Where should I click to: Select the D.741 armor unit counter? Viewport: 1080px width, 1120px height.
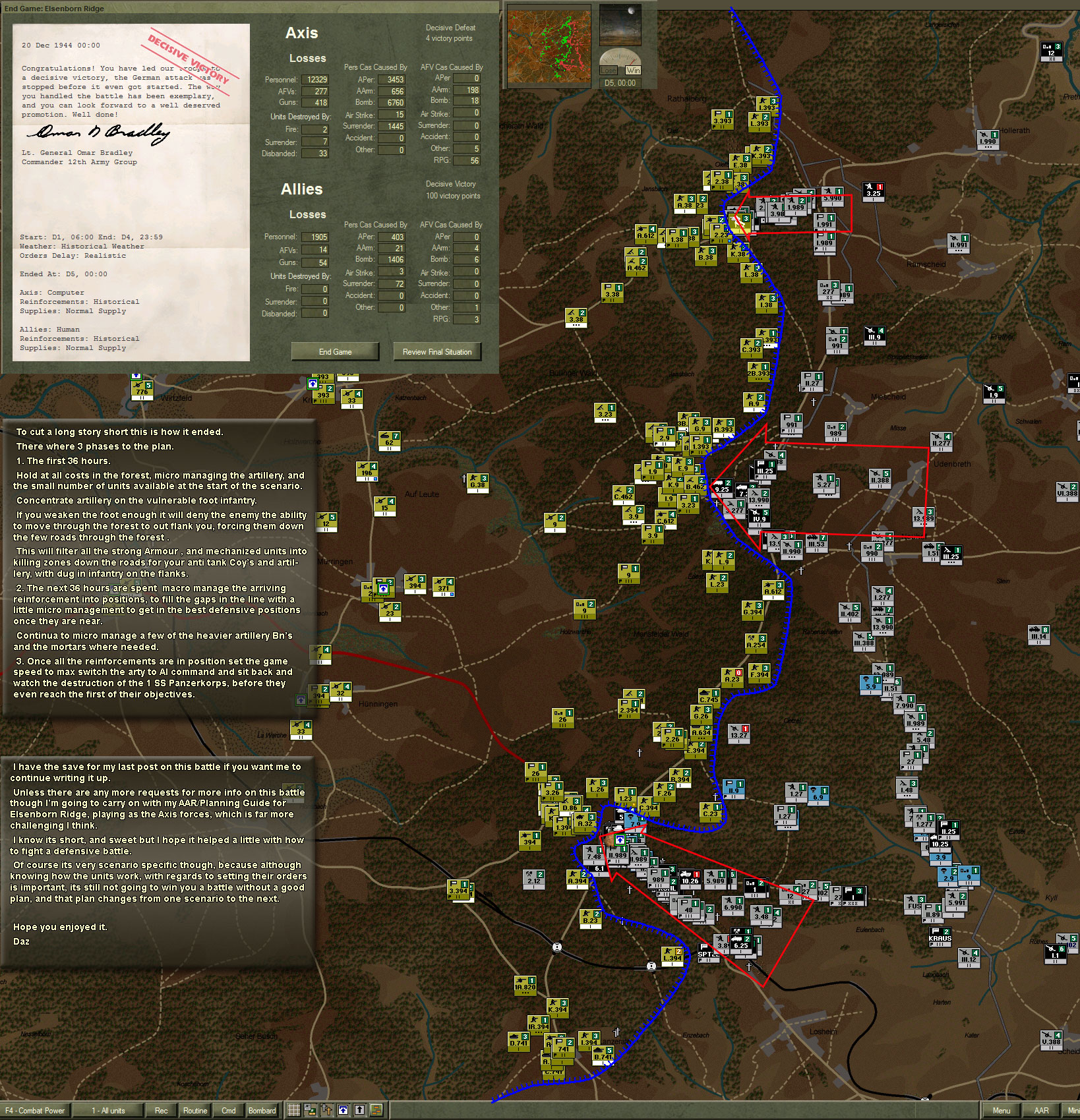(x=519, y=1042)
